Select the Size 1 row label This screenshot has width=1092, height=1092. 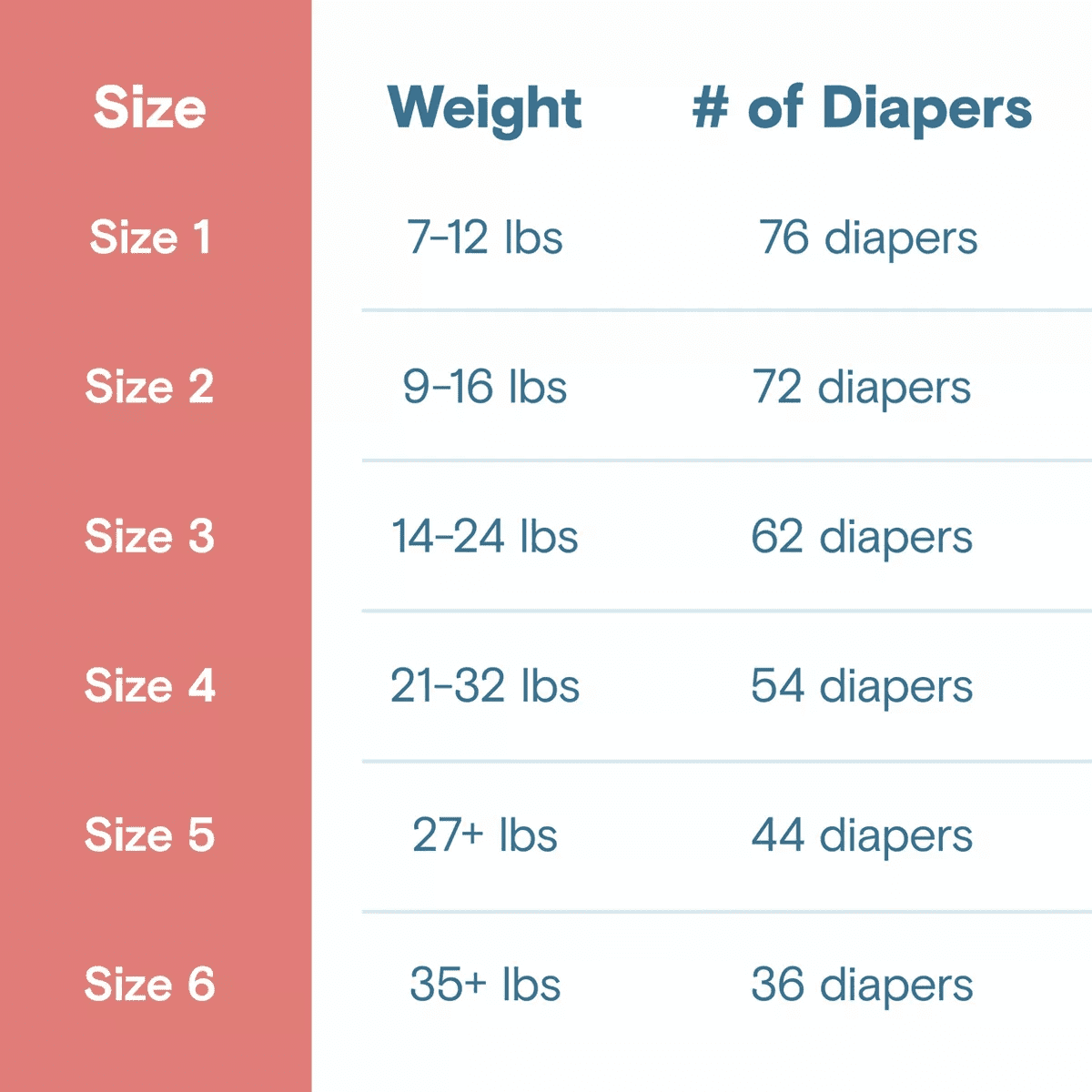point(150,238)
